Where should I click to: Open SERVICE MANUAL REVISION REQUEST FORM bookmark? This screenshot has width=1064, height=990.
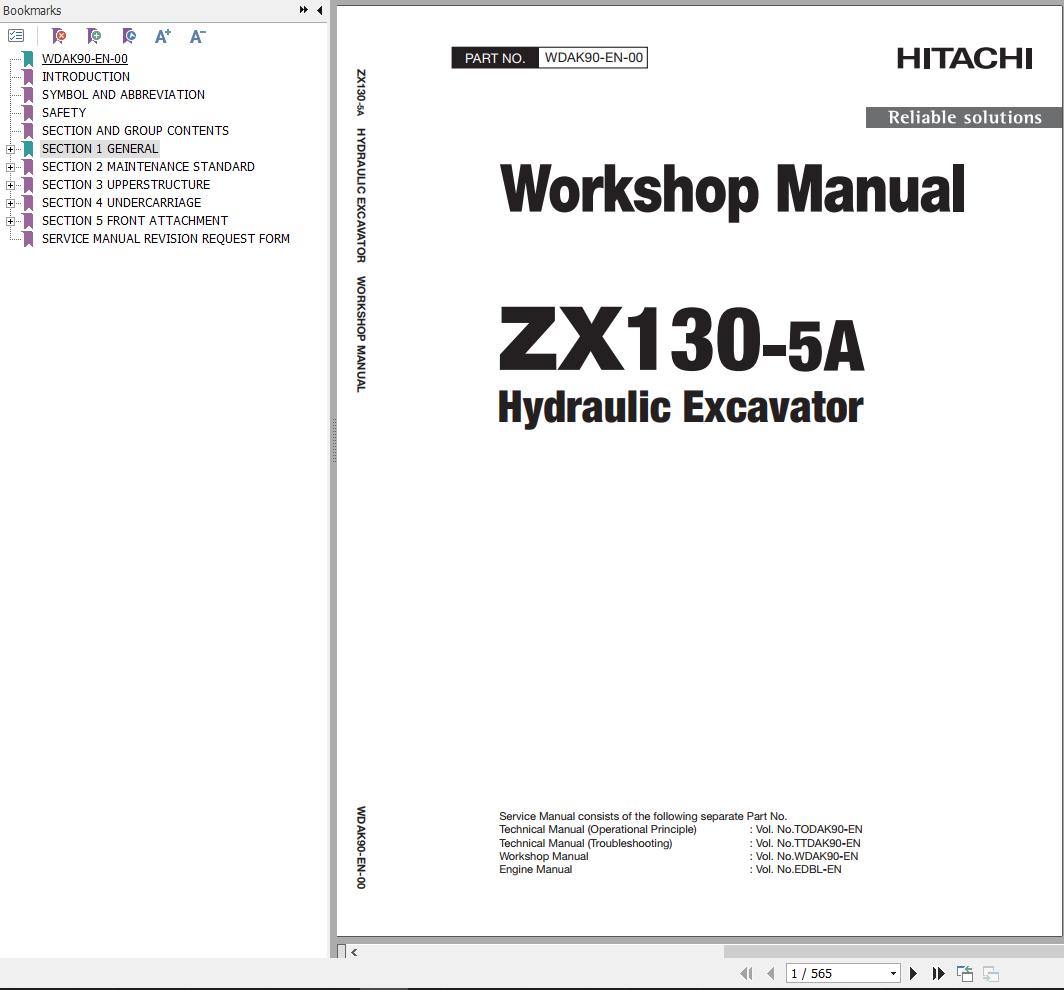(166, 239)
